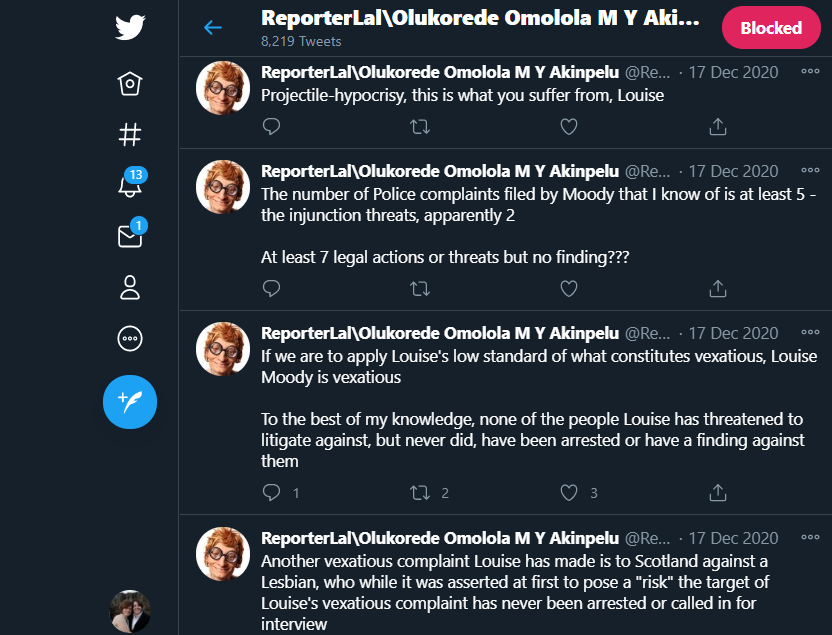
Task: Open account switcher avatar at bottom left
Action: tap(130, 611)
